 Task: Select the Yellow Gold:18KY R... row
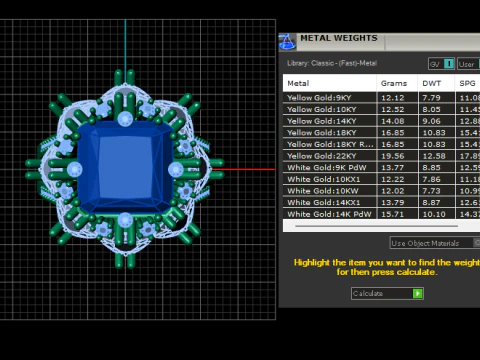point(381,144)
